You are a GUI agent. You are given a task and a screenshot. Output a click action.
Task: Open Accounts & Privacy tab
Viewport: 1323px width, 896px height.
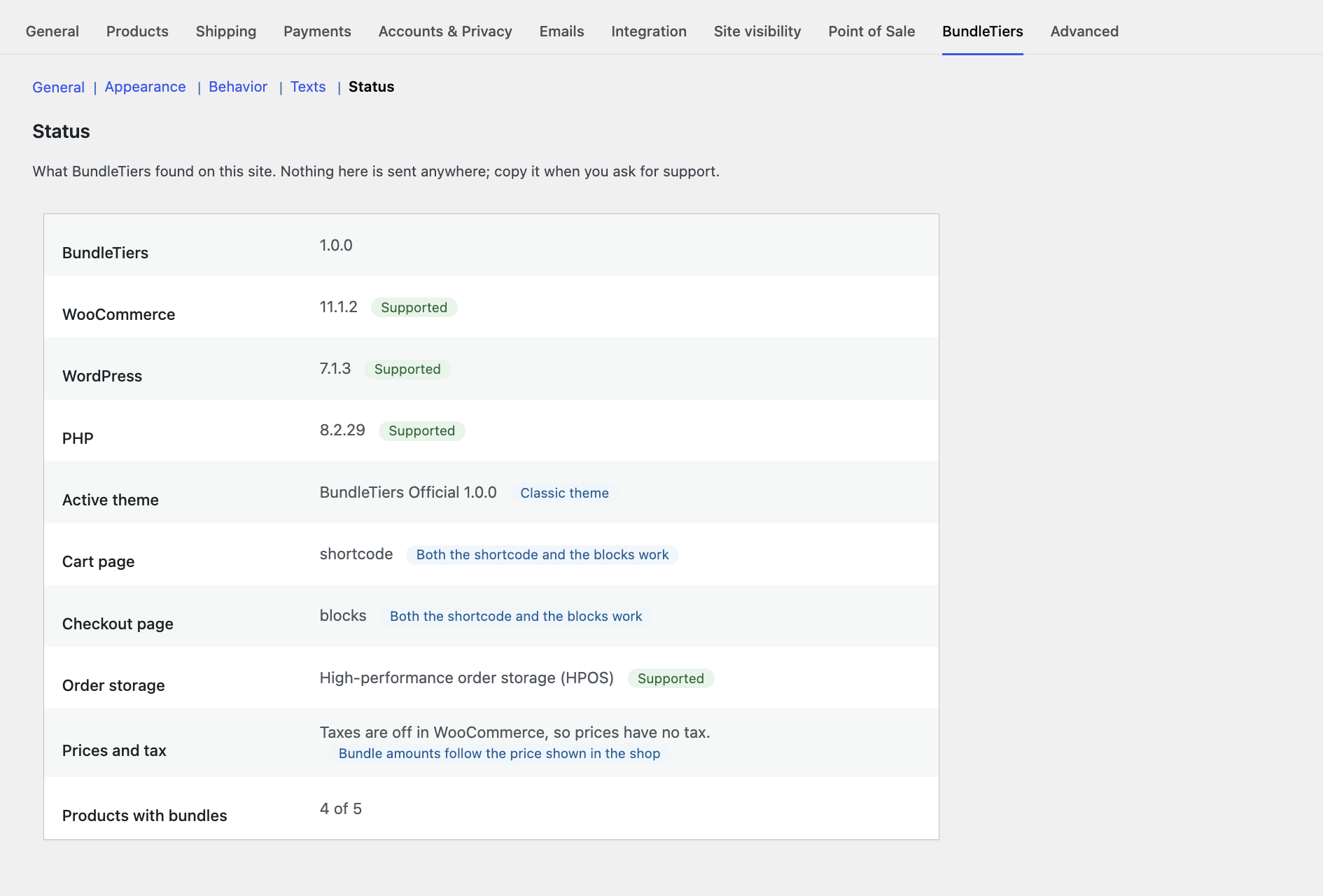pyautogui.click(x=445, y=31)
